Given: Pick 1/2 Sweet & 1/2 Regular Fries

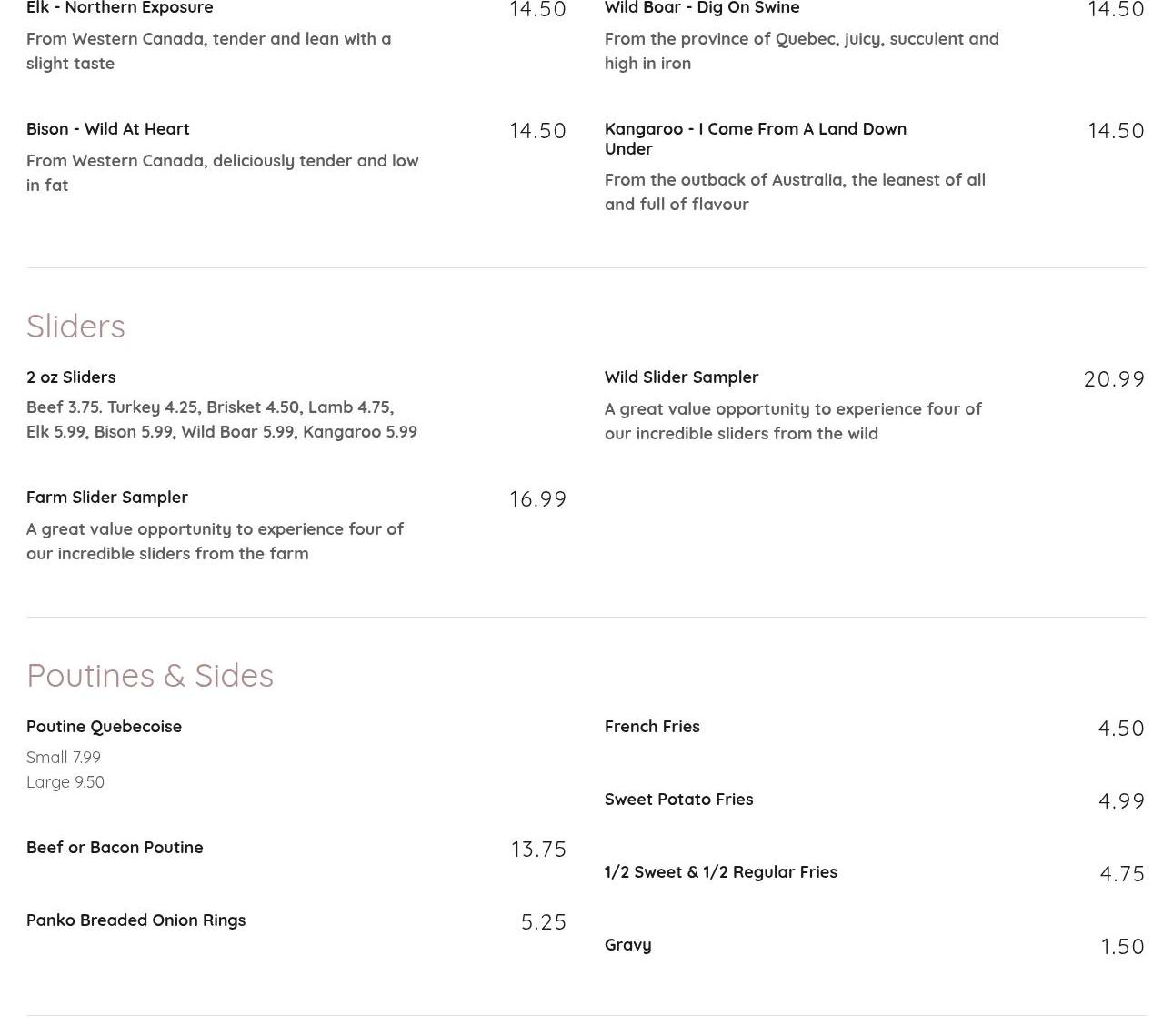Looking at the screenshot, I should [720, 872].
